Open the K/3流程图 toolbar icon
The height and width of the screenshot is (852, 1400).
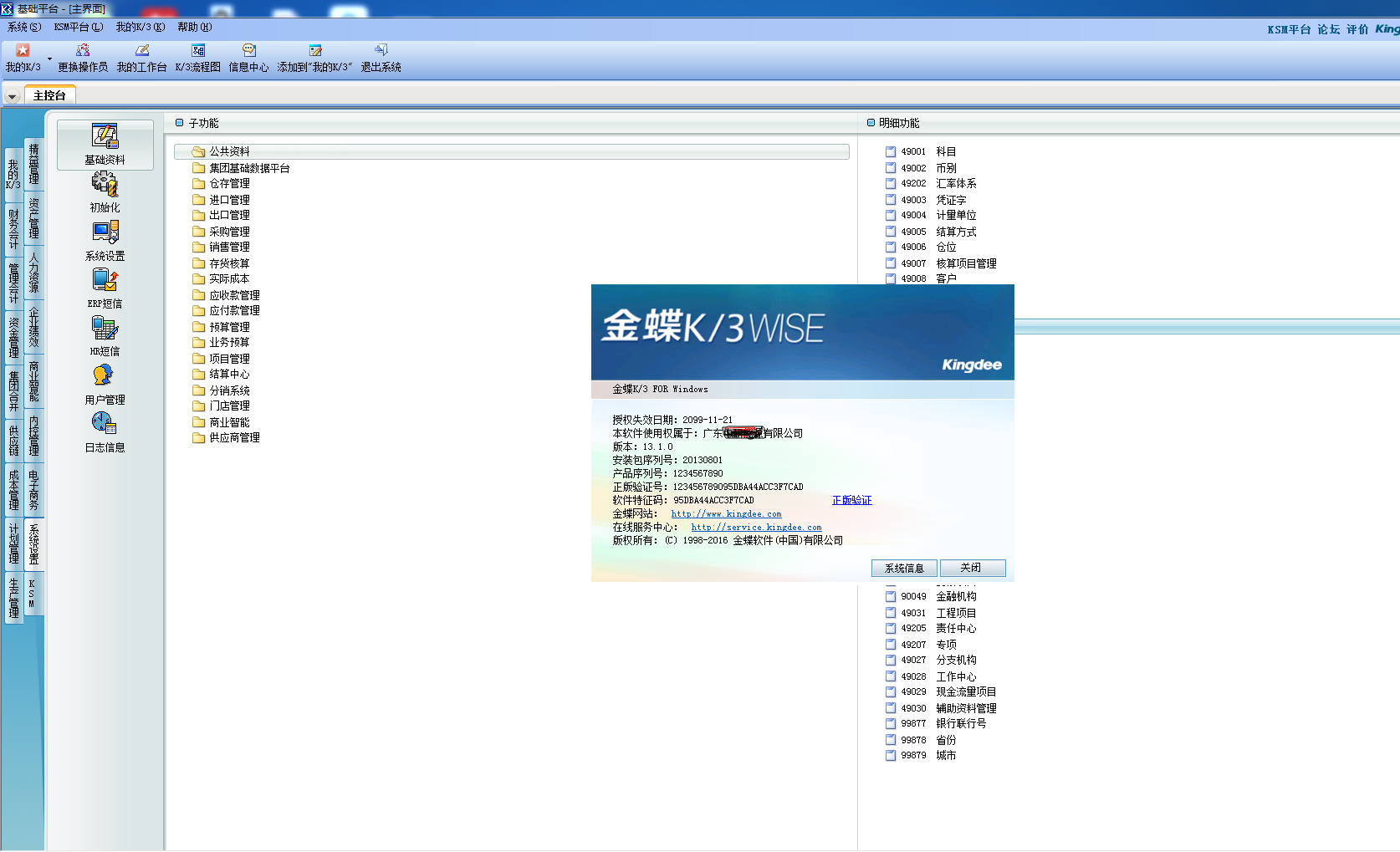197,56
